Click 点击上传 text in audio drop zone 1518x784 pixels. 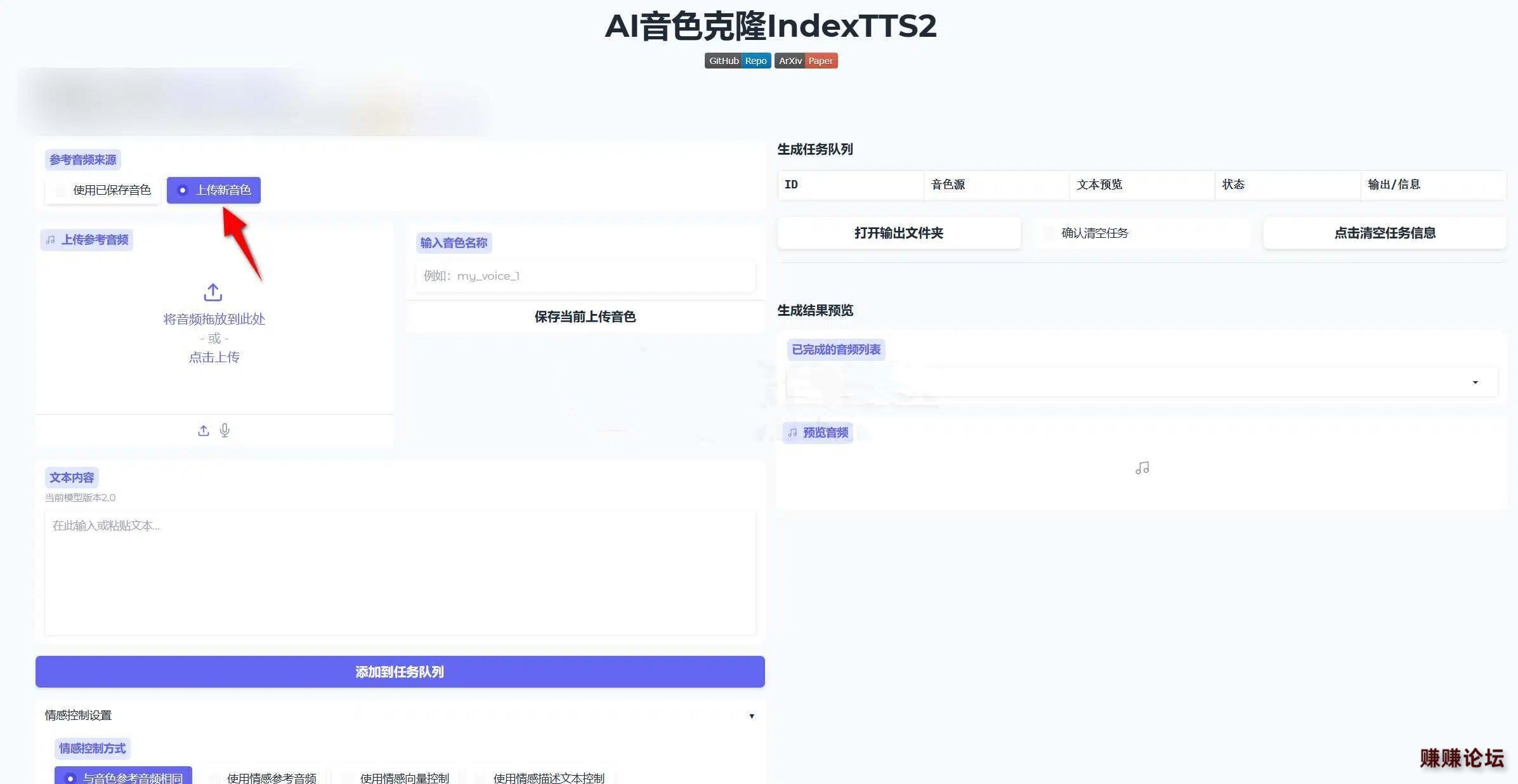pos(214,357)
